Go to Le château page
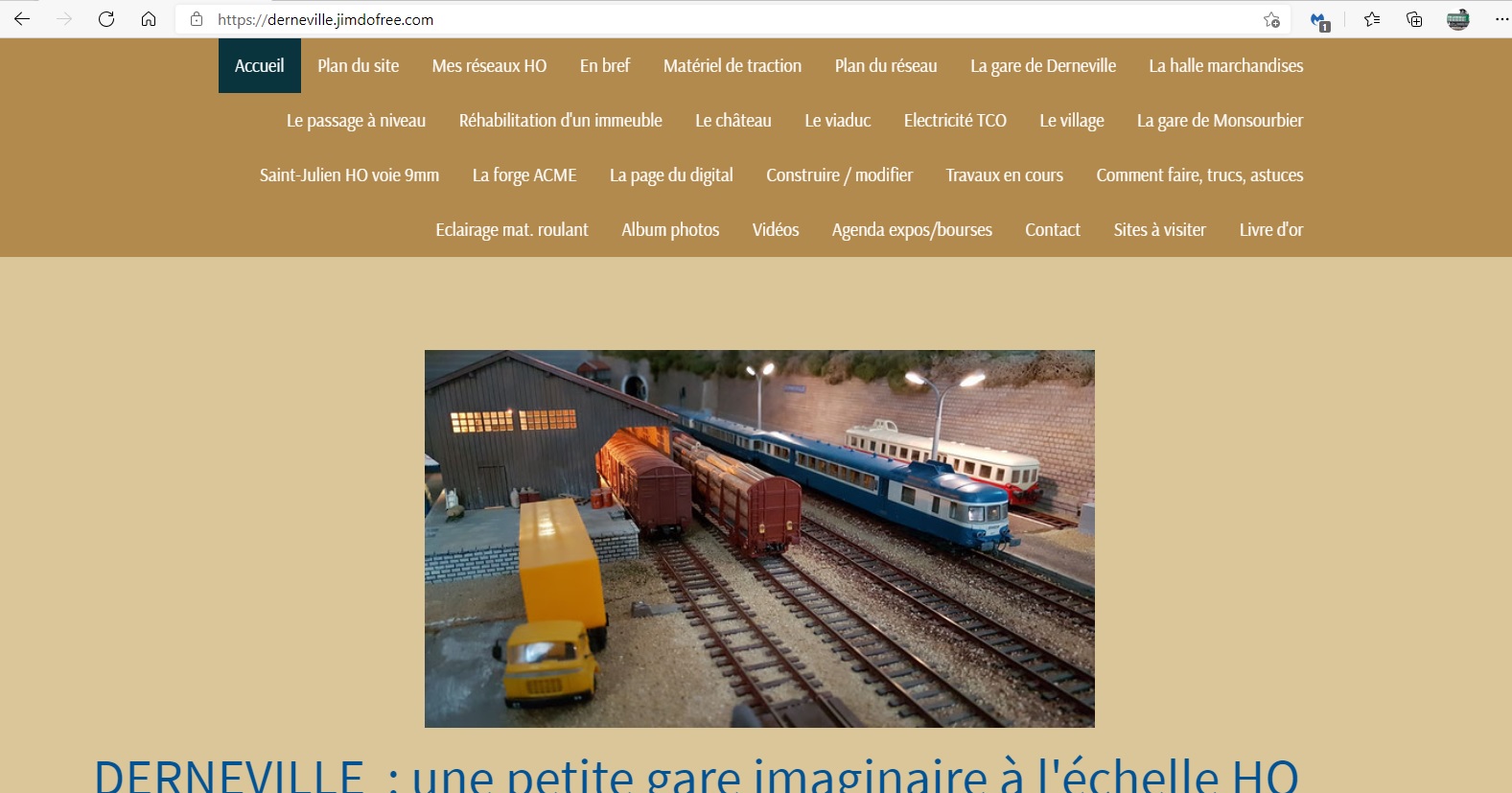This screenshot has height=793, width=1512. click(x=733, y=120)
